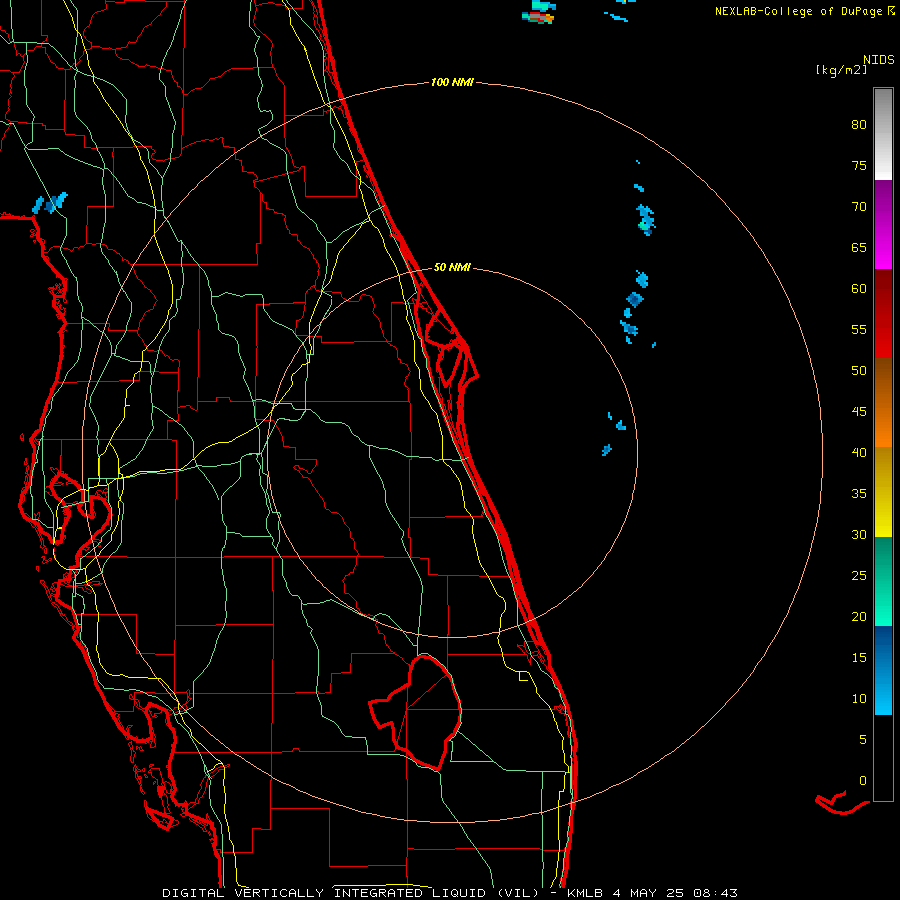Pick the yellow segment of the color bar

tap(883, 492)
